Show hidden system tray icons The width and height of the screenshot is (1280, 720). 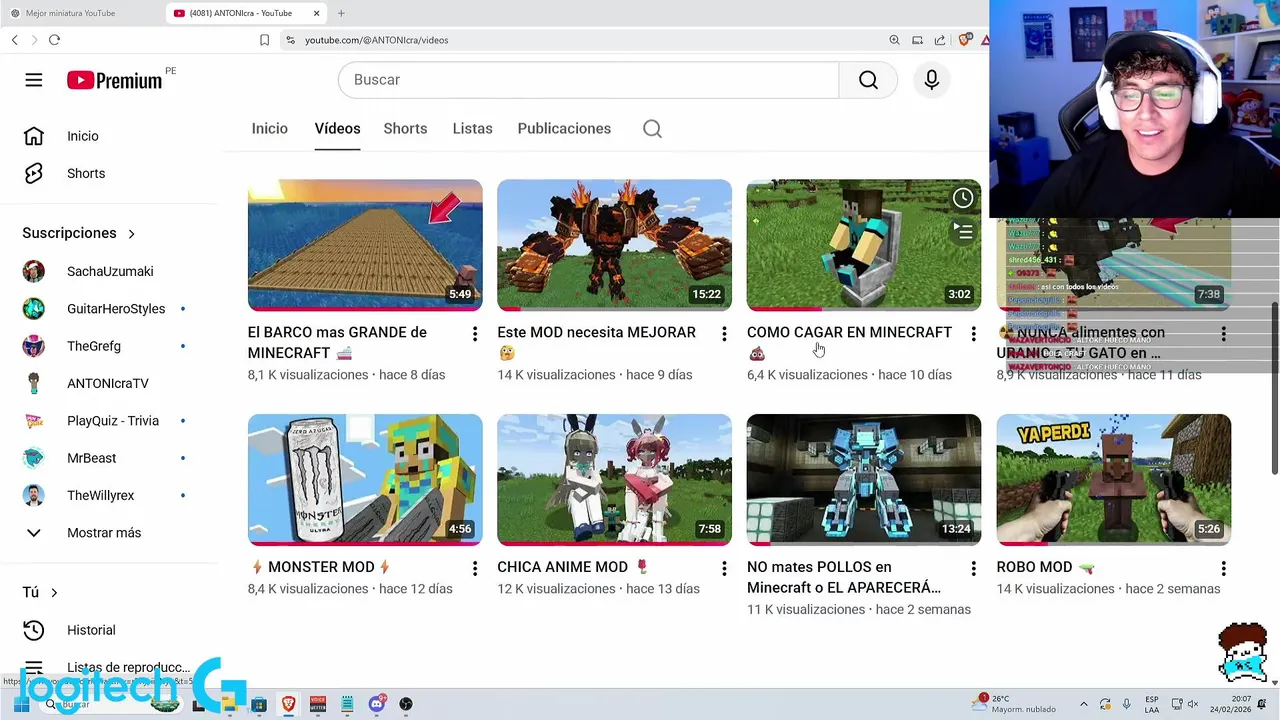click(1084, 704)
